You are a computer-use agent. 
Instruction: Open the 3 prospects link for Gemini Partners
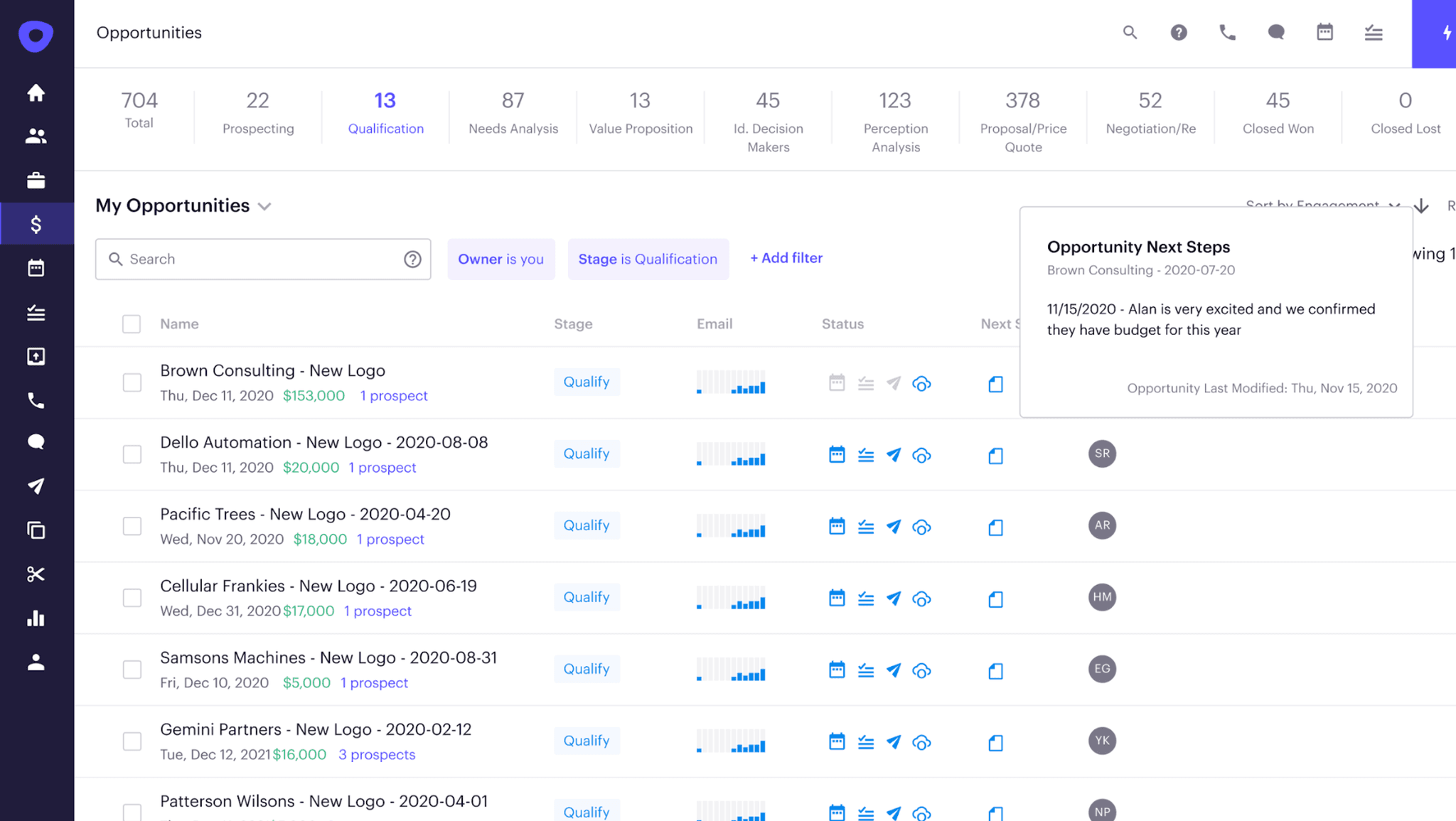pos(377,755)
